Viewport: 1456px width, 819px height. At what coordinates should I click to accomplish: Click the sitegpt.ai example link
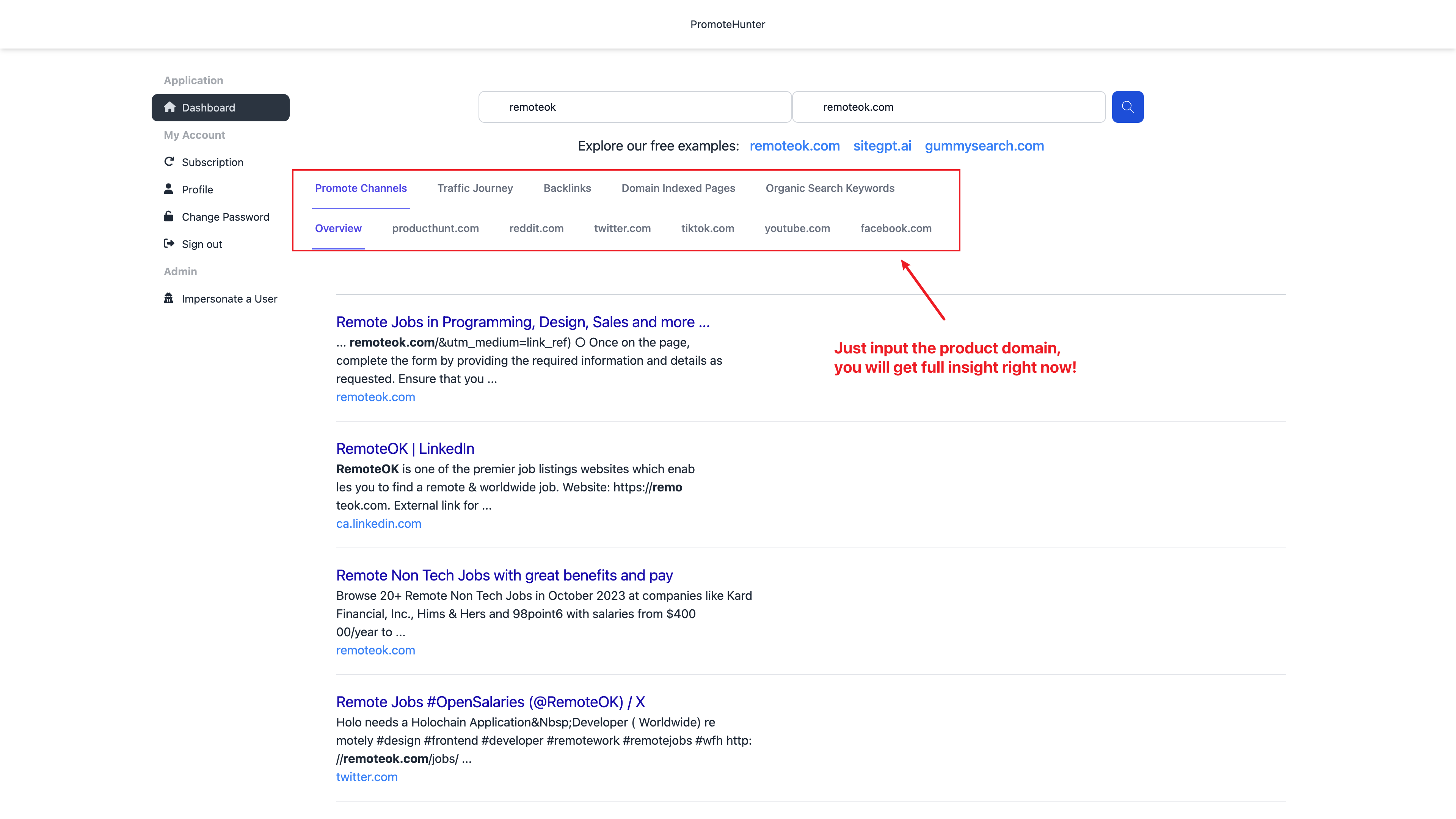[x=882, y=146]
